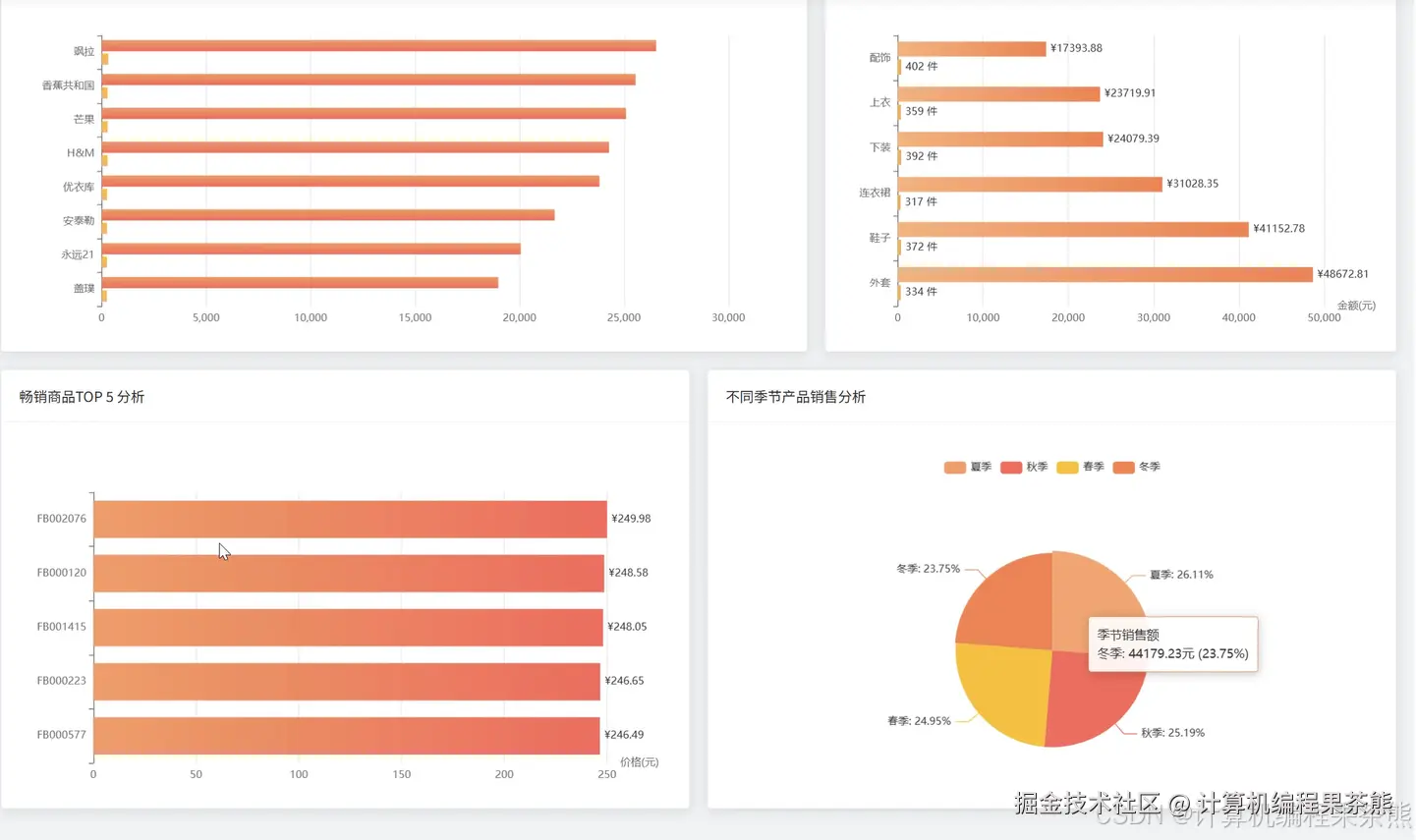The height and width of the screenshot is (840, 1416).
Task: Click the 连衣裙 axis label
Action: click(875, 193)
